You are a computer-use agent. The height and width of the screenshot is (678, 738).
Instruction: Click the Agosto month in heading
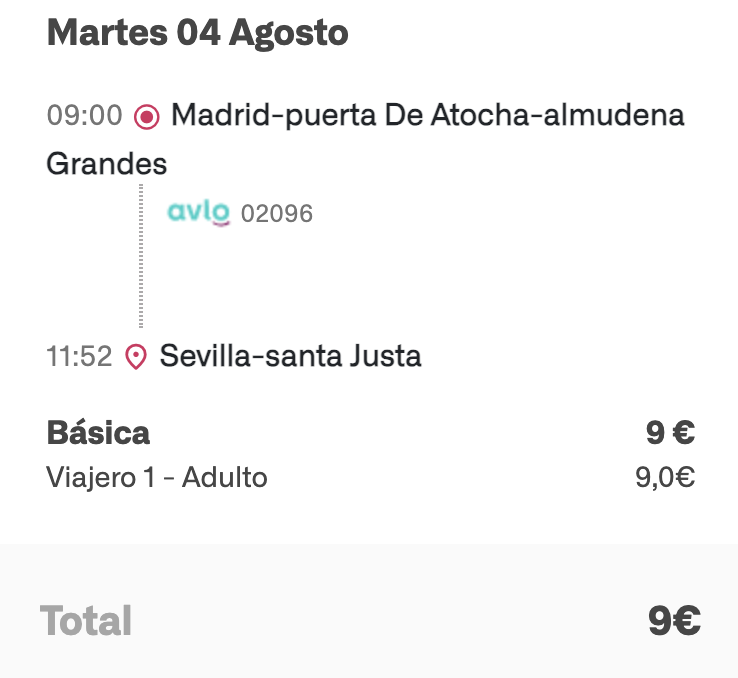pyautogui.click(x=289, y=33)
